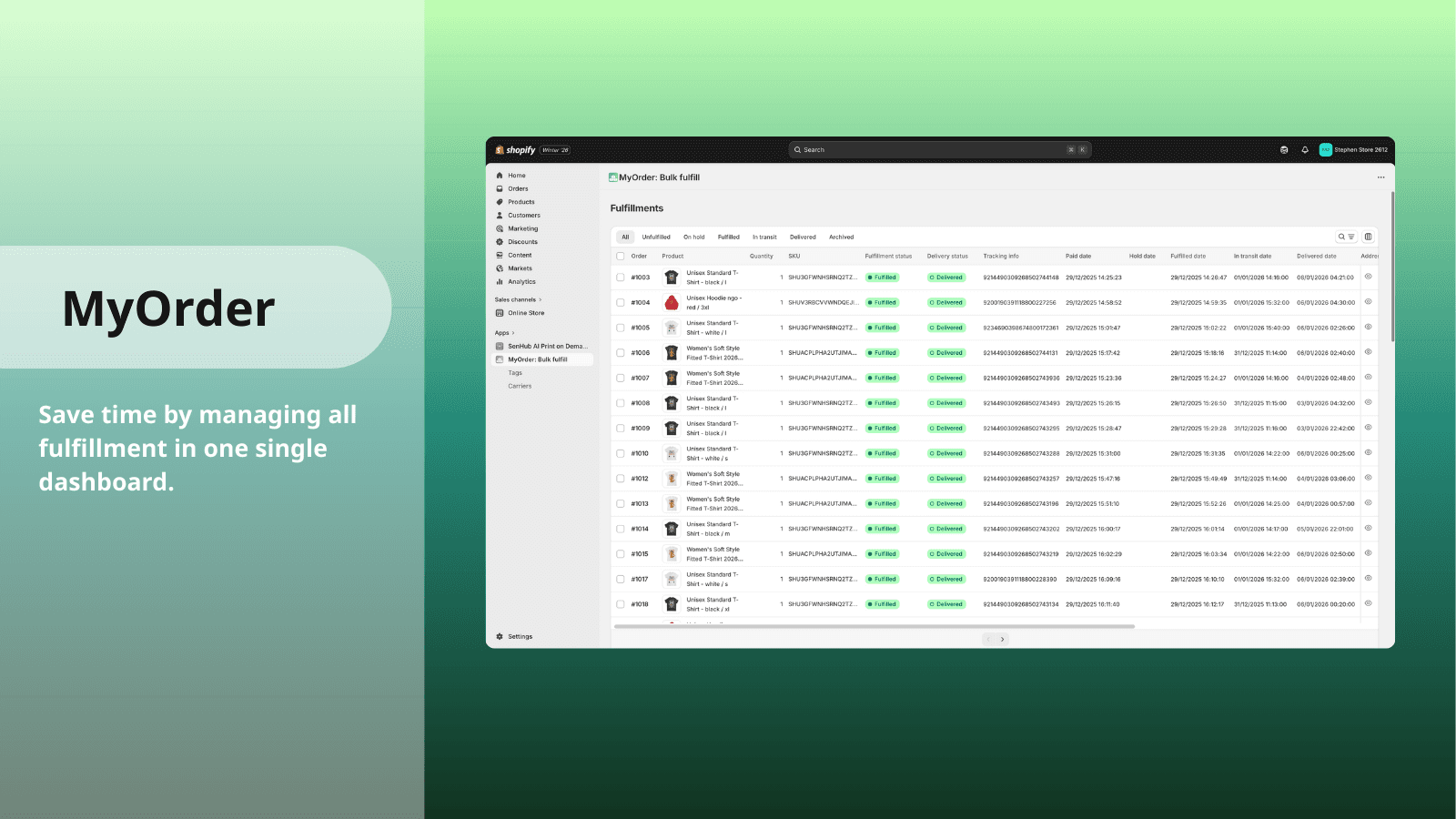
Task: Click the horizontal scrollbar under the table
Action: 875,626
